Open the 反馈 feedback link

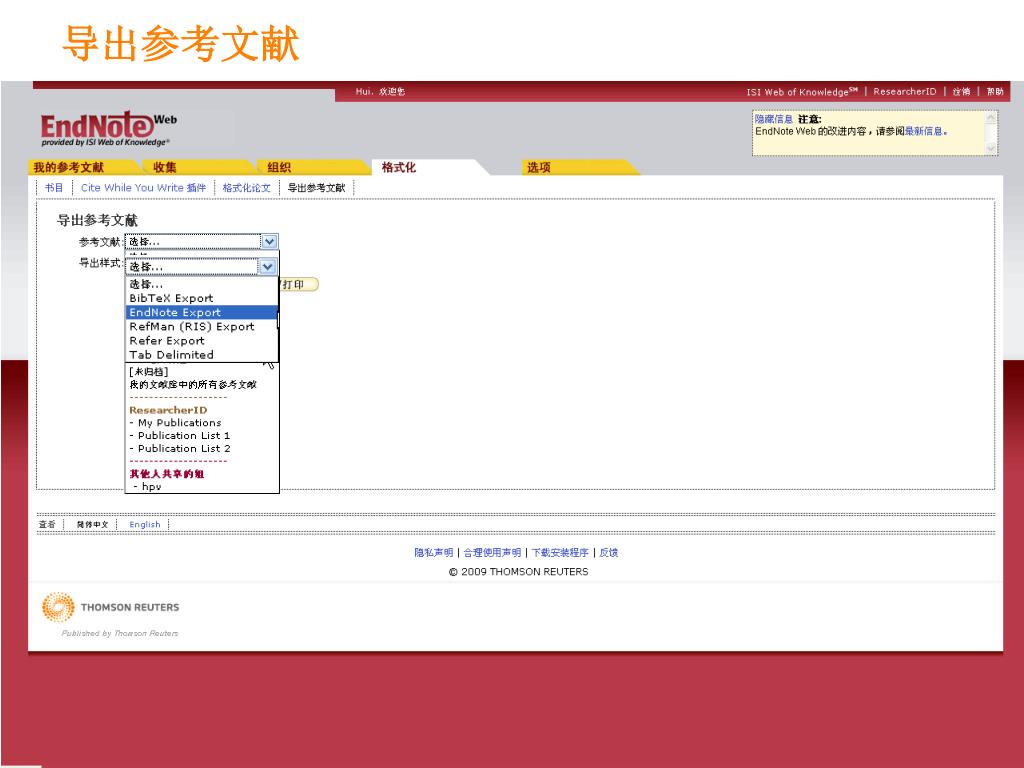(x=609, y=552)
